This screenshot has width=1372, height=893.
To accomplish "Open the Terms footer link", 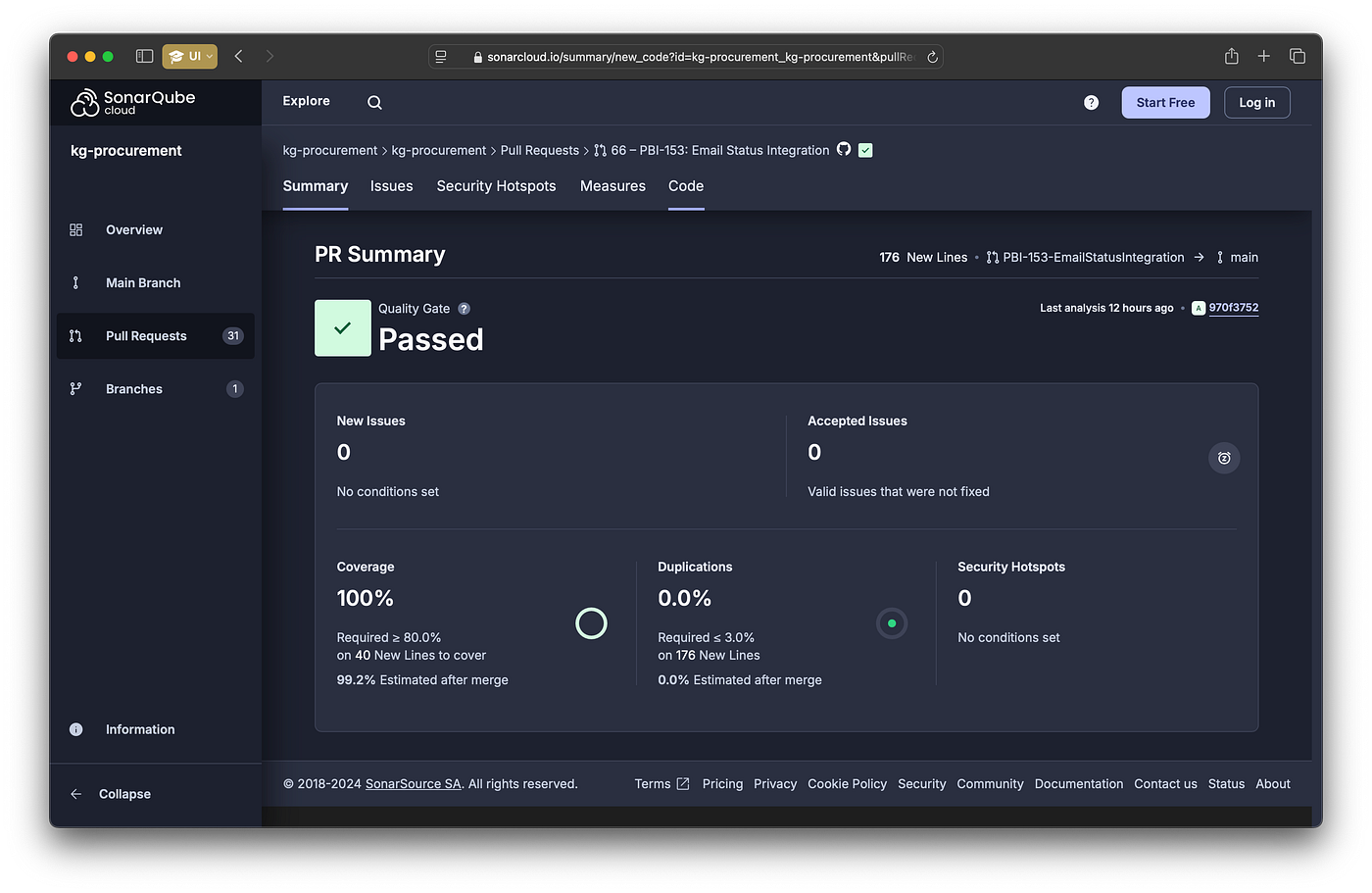I will click(x=661, y=784).
